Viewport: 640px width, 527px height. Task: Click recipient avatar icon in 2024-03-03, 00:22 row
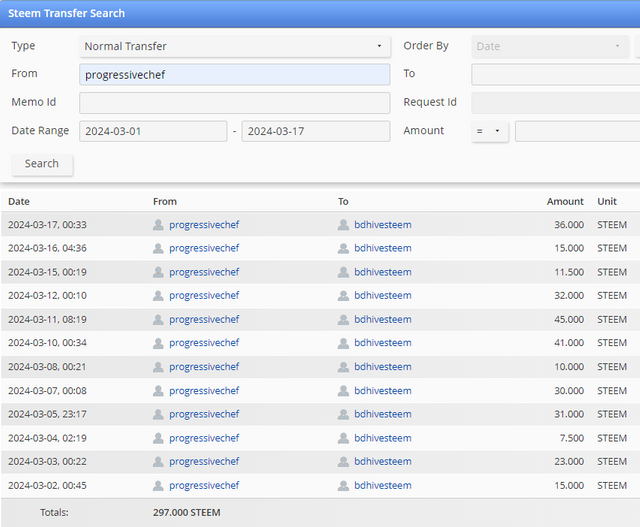click(x=343, y=462)
